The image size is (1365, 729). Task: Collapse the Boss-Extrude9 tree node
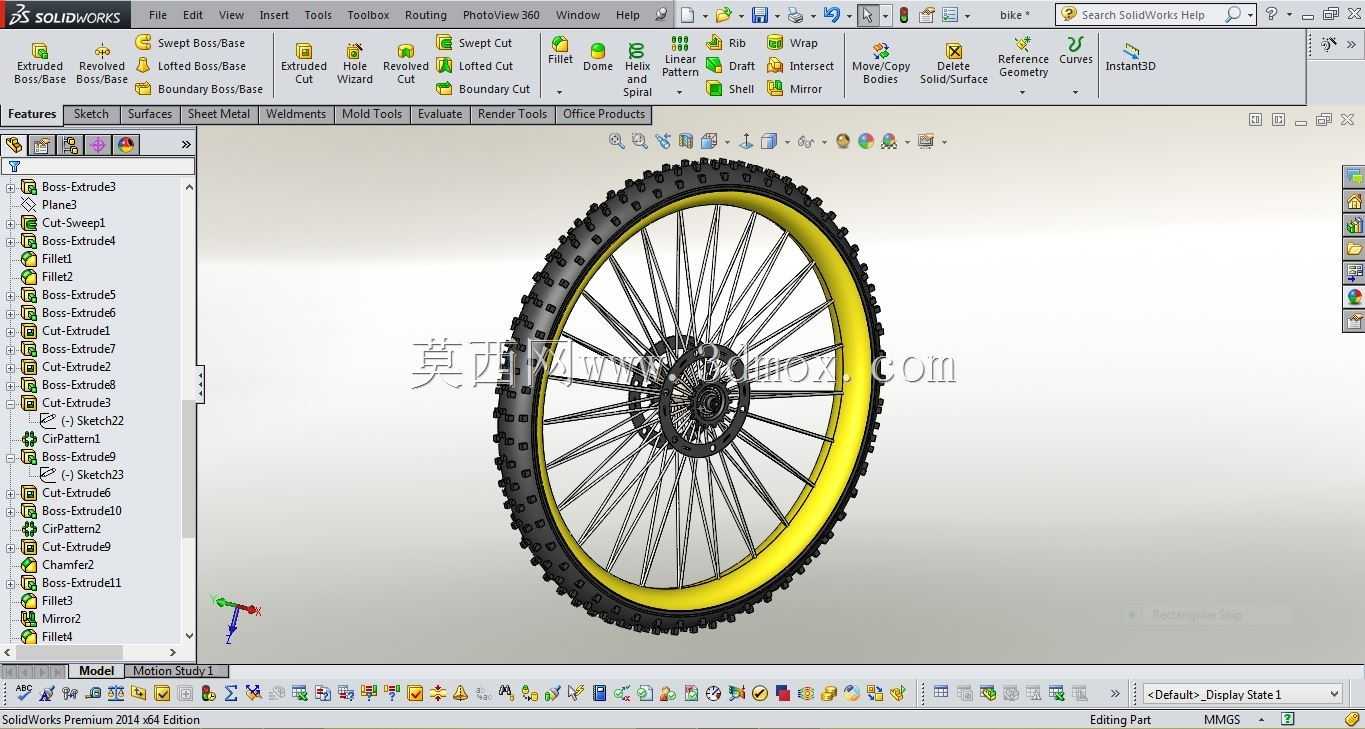11,457
